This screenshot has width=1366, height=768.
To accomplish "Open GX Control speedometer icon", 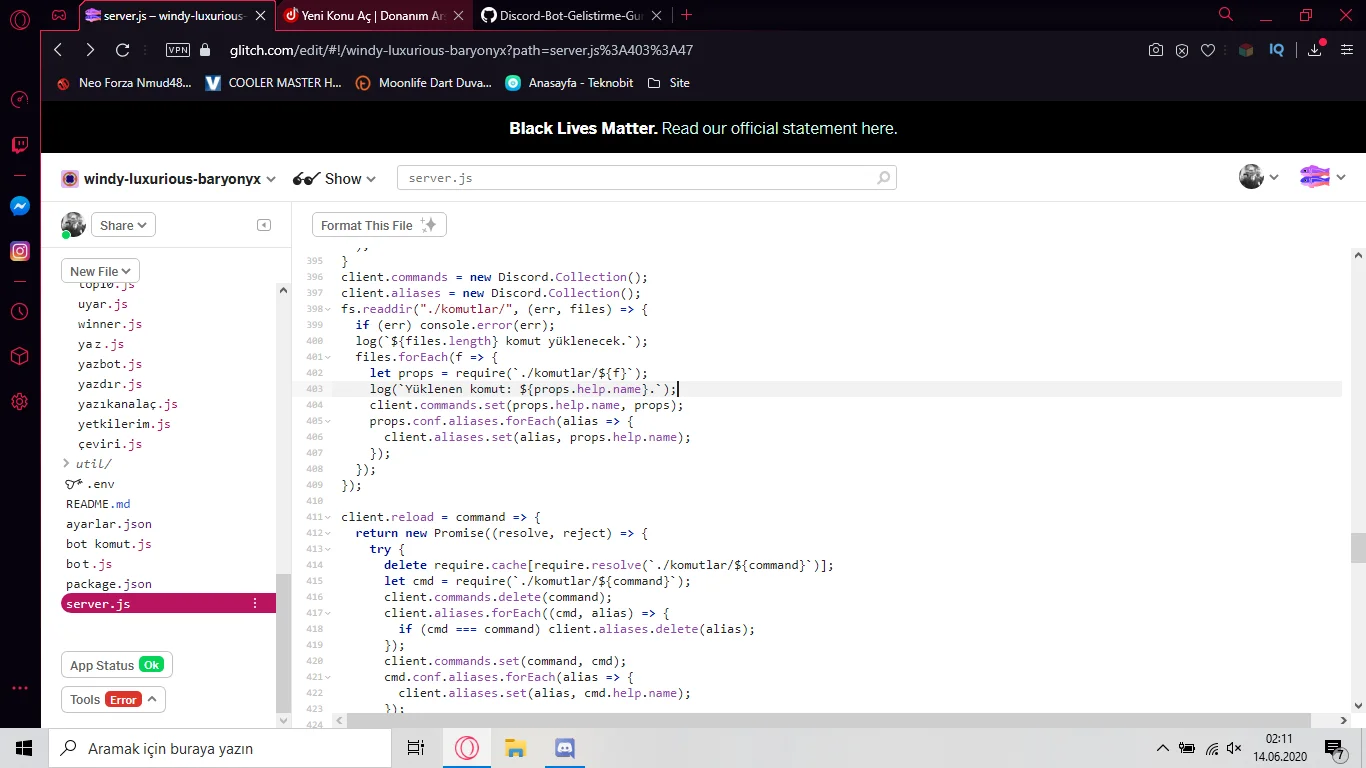I will tap(19, 100).
